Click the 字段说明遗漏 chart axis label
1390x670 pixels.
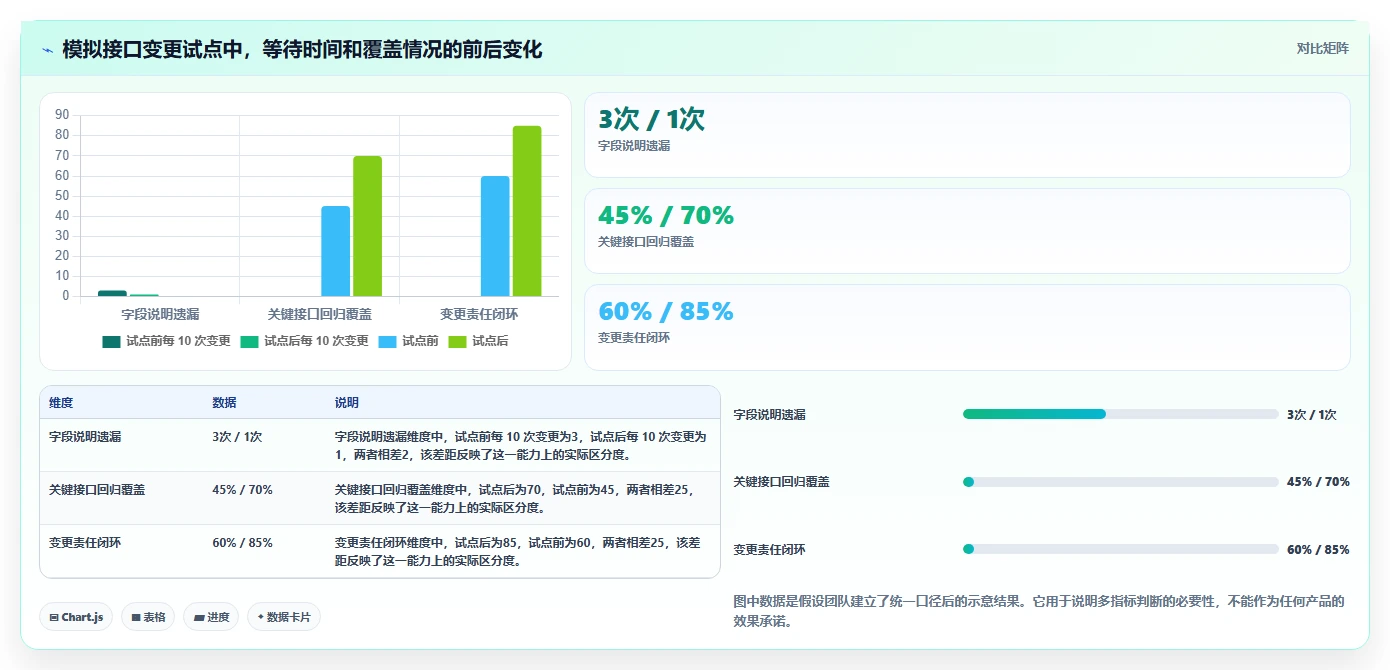point(160,314)
